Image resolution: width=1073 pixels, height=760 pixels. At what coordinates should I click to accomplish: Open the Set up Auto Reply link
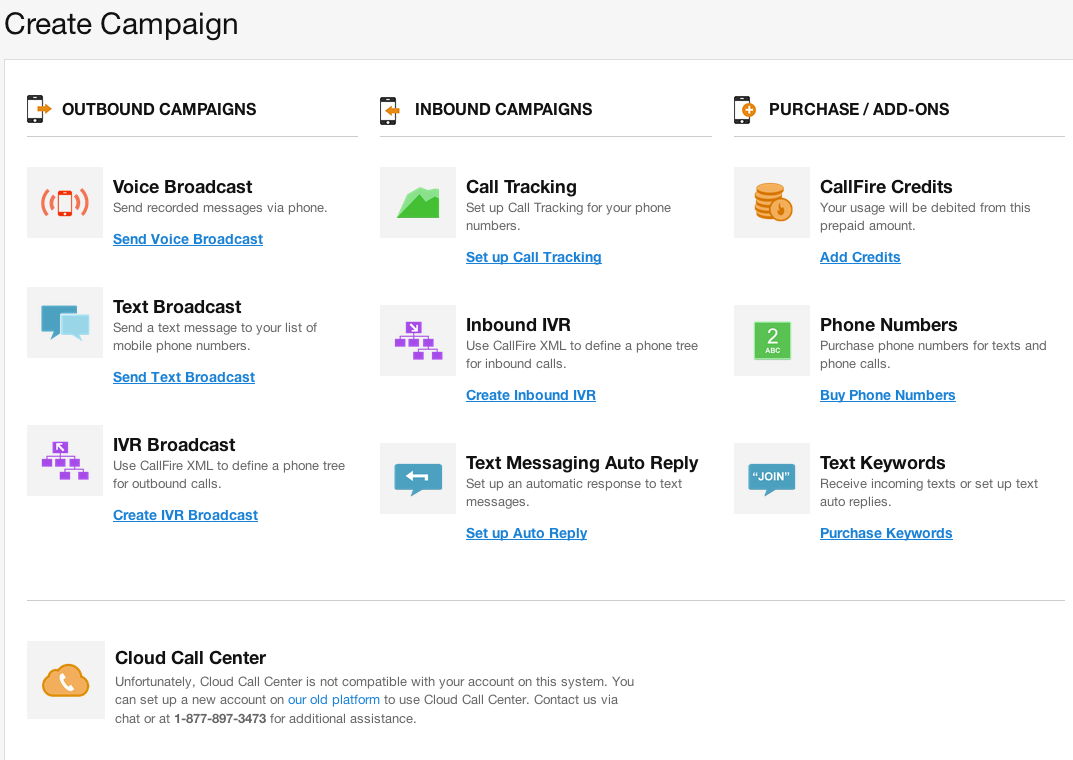coord(526,533)
